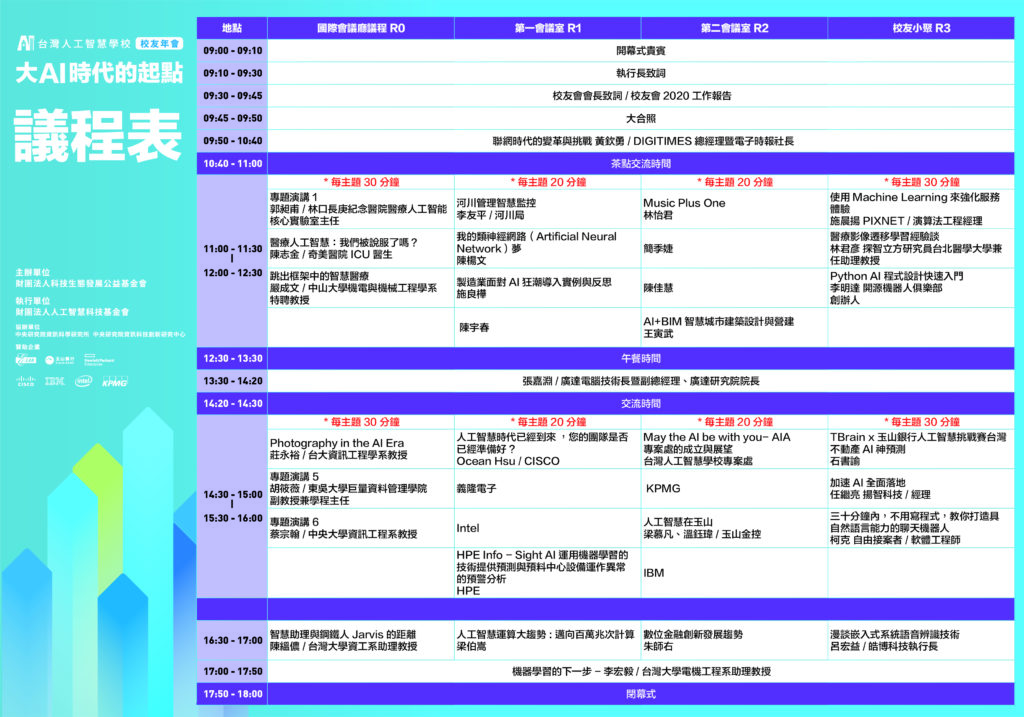1024x717 pixels.
Task: Click the Cisco sponsor logo
Action: (24, 381)
